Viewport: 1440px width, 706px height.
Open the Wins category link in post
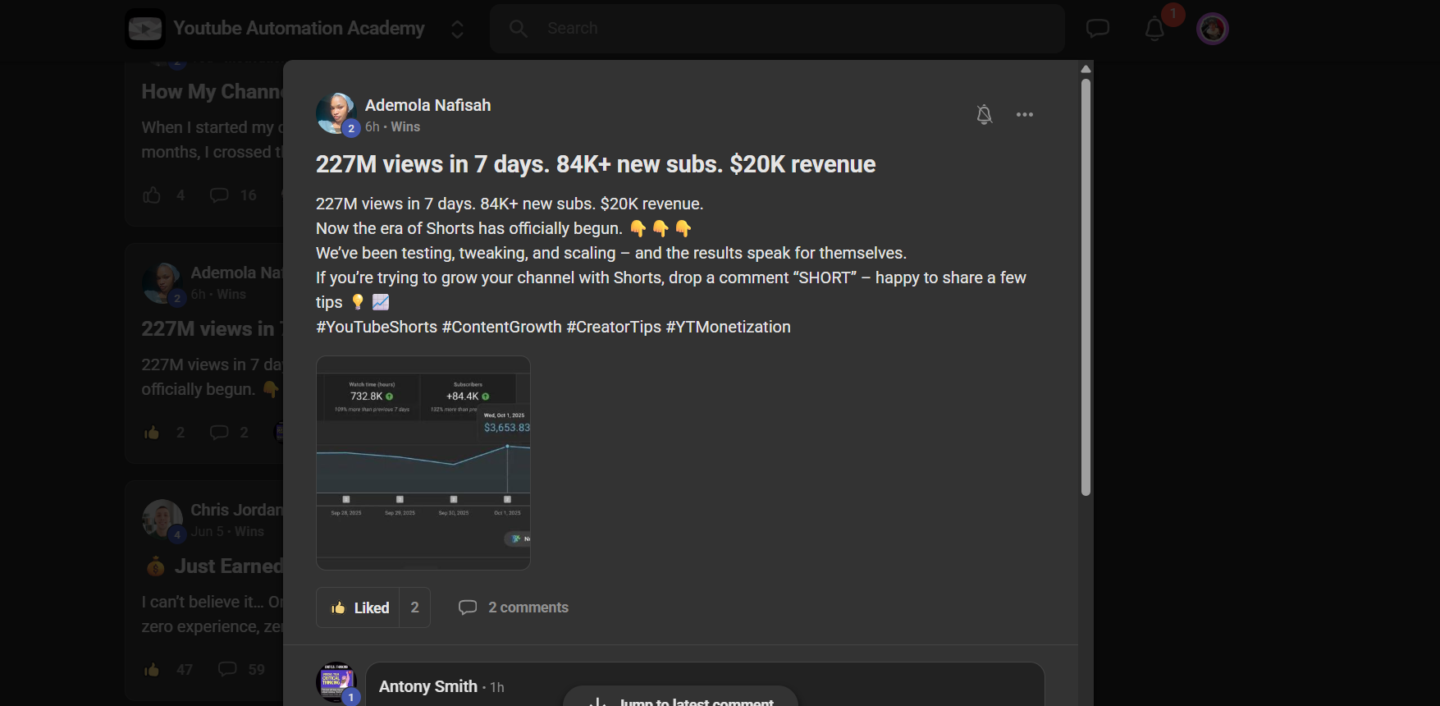point(406,127)
